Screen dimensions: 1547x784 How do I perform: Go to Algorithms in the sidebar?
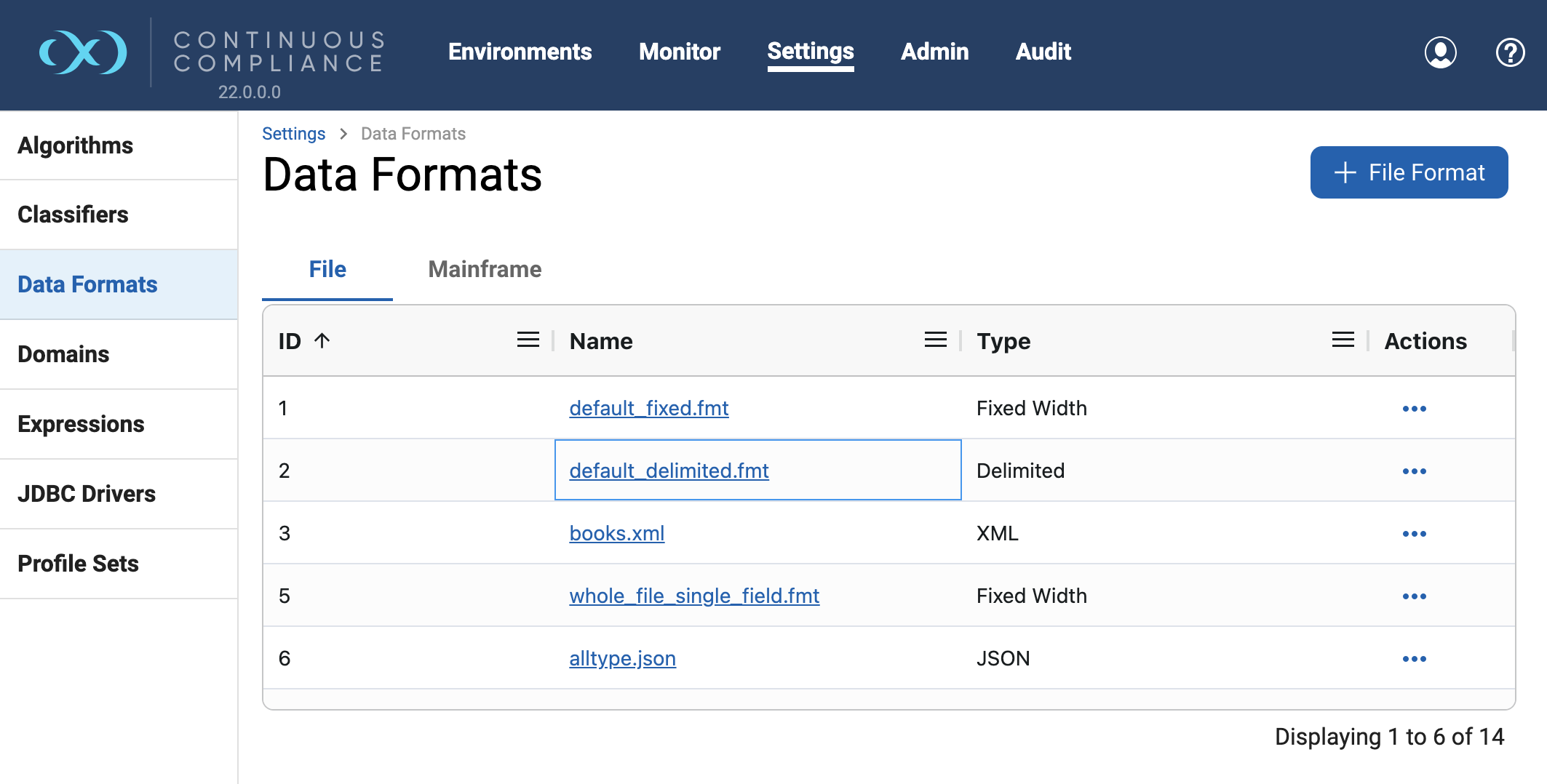pos(76,145)
